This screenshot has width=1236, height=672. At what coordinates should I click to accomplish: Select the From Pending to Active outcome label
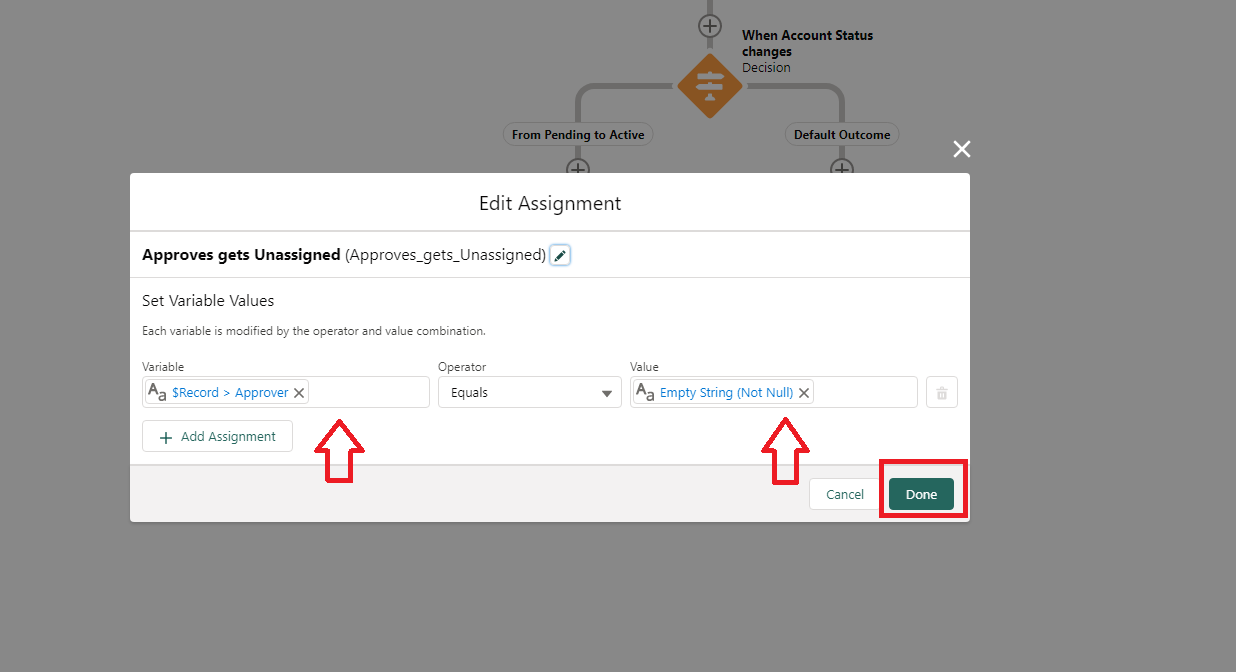[x=577, y=135]
